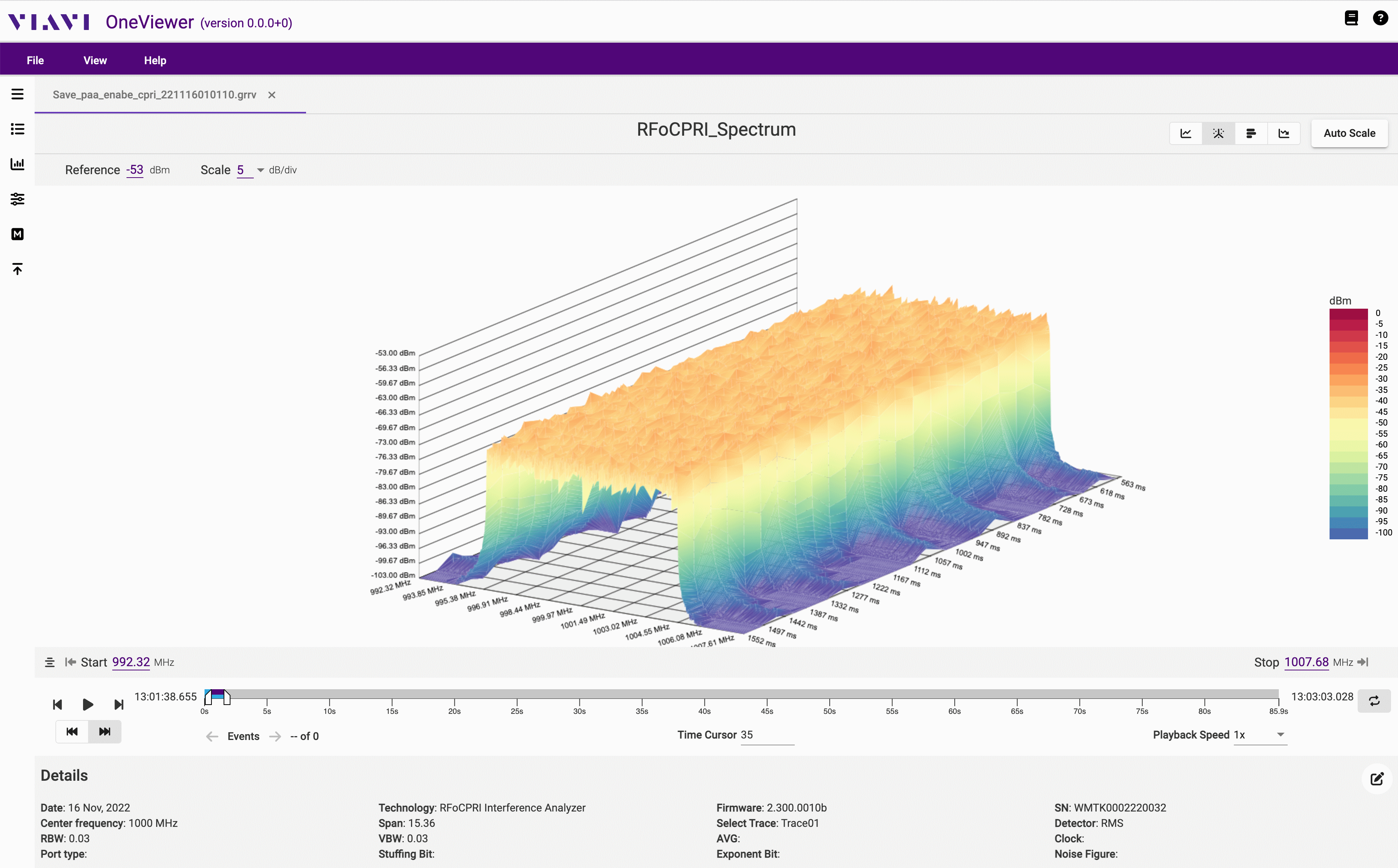Click the jump-to-start frequency arrow icon

[71, 662]
